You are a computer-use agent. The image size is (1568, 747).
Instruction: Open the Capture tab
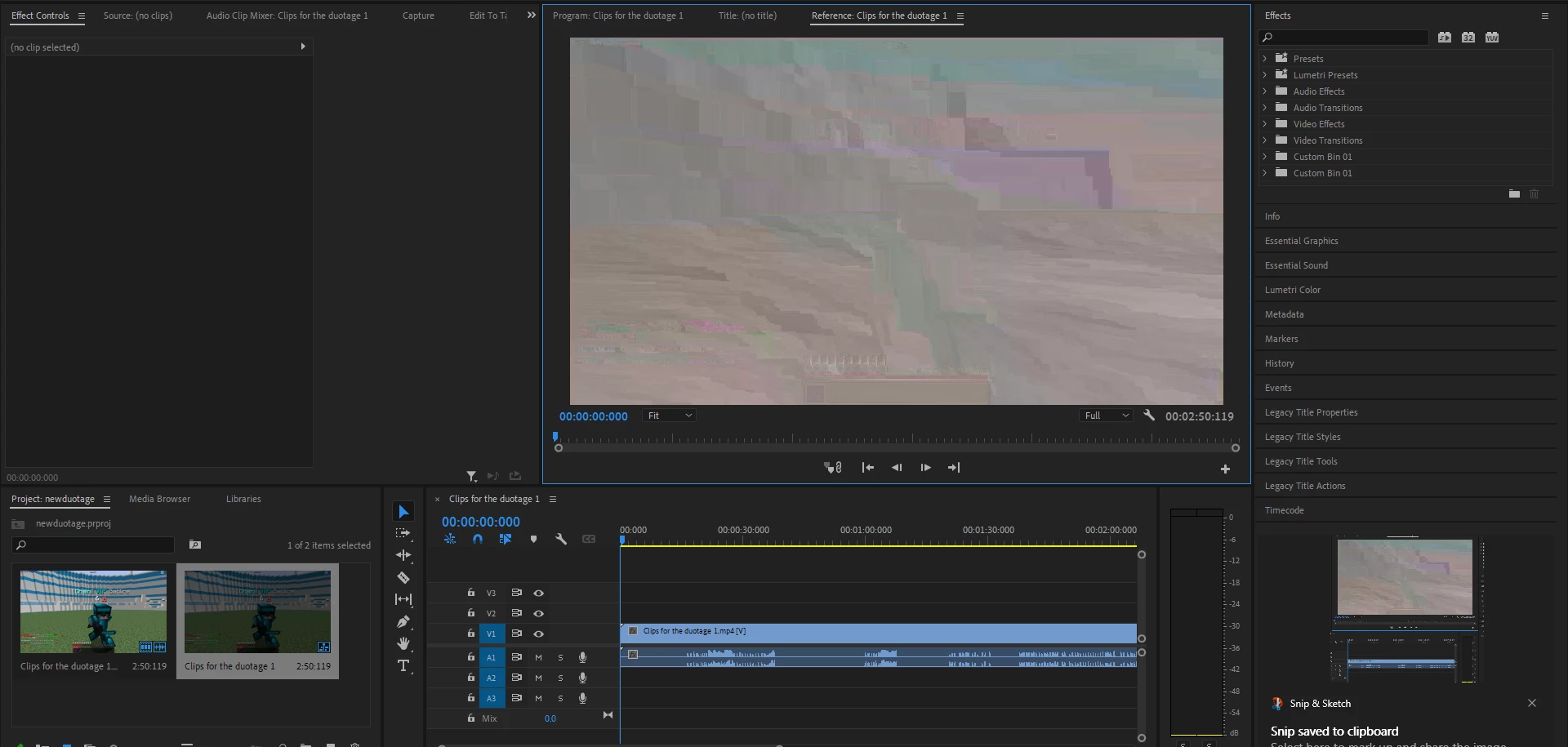click(x=418, y=16)
